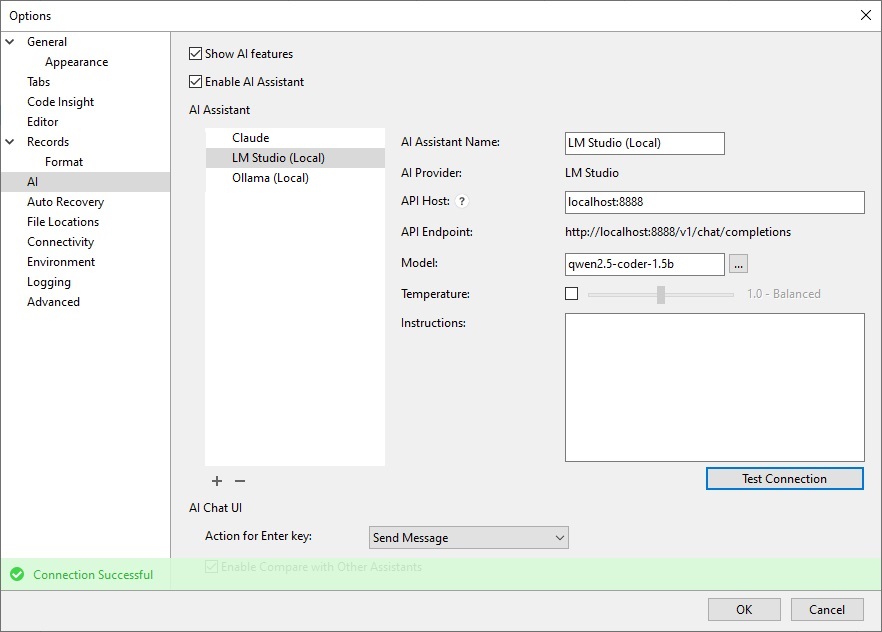Click the Instructions text area
Viewport: 882px width, 632px height.
714,387
